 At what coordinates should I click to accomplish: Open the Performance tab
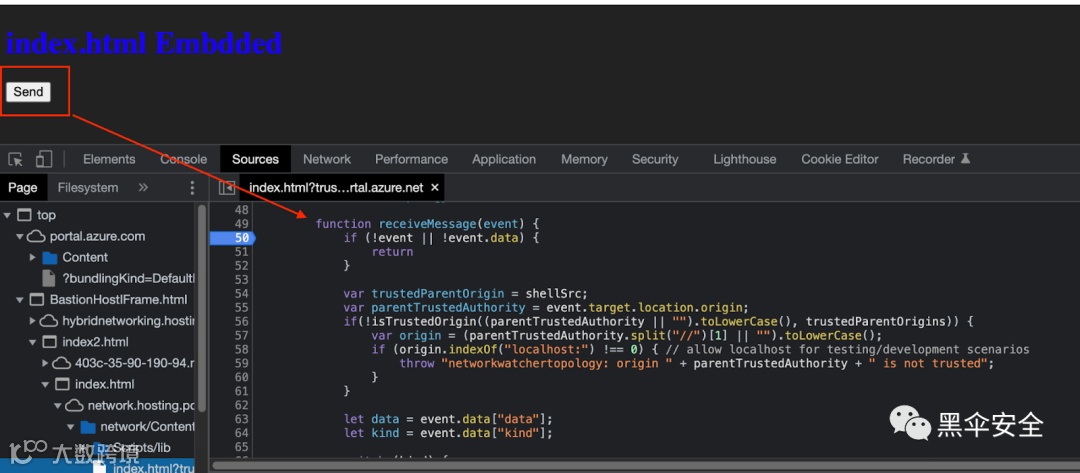411,159
